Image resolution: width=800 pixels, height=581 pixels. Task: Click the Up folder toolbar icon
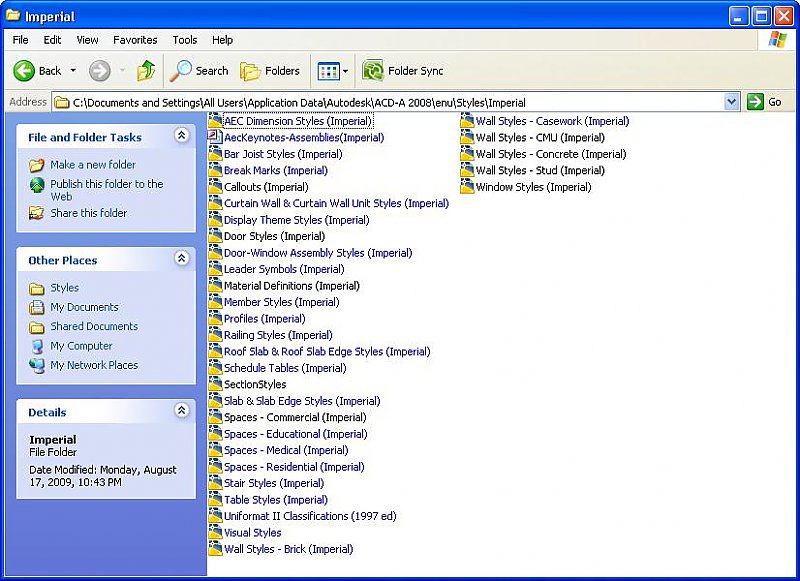[146, 71]
